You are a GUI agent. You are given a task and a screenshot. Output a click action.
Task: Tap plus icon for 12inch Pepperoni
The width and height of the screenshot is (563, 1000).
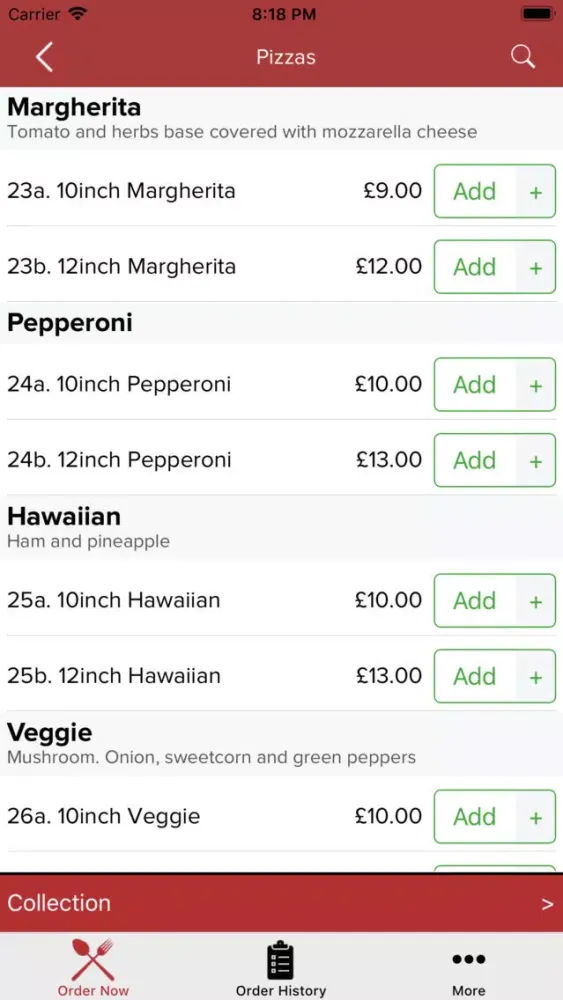pos(536,460)
